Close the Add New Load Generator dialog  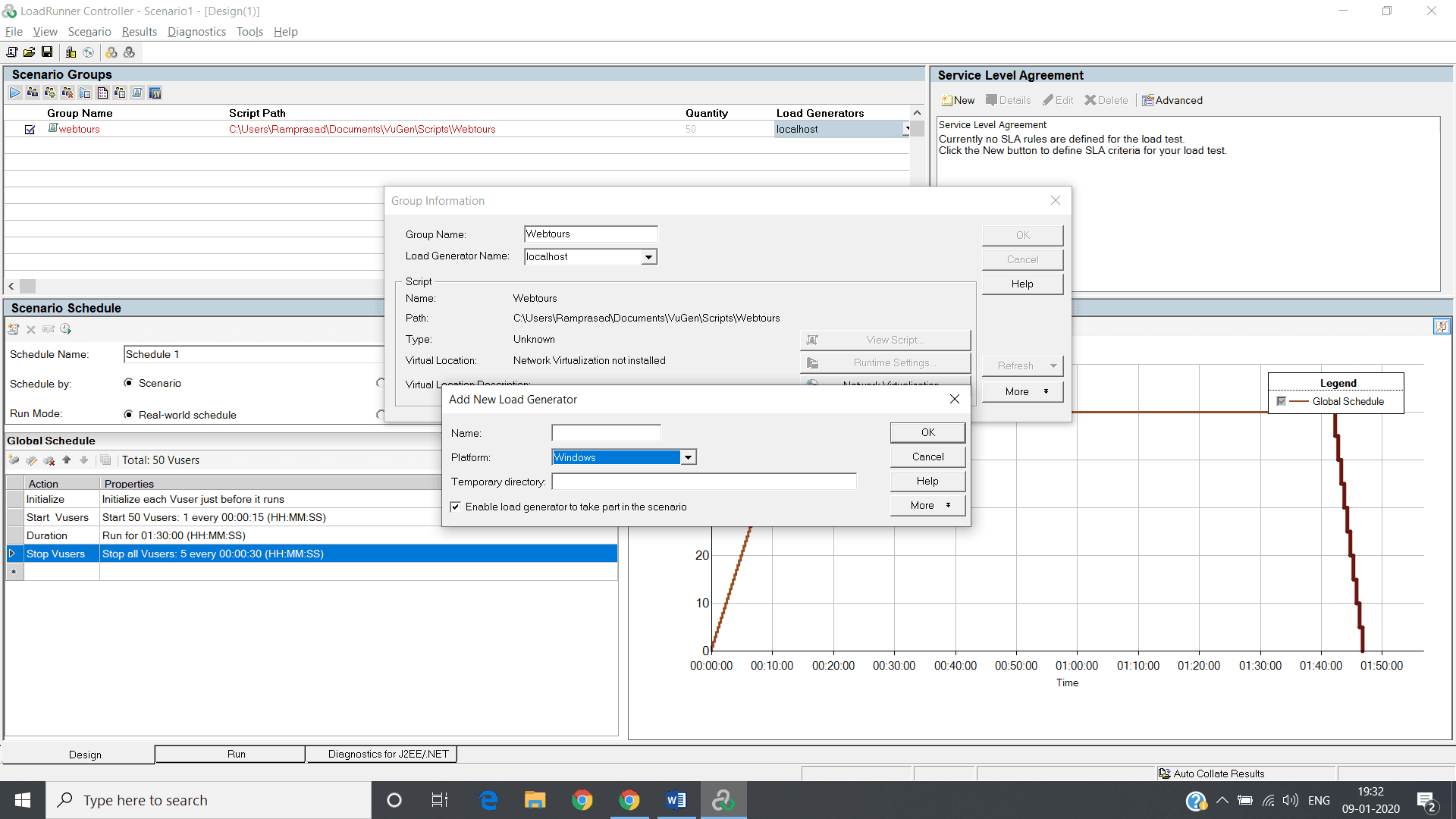(x=955, y=399)
